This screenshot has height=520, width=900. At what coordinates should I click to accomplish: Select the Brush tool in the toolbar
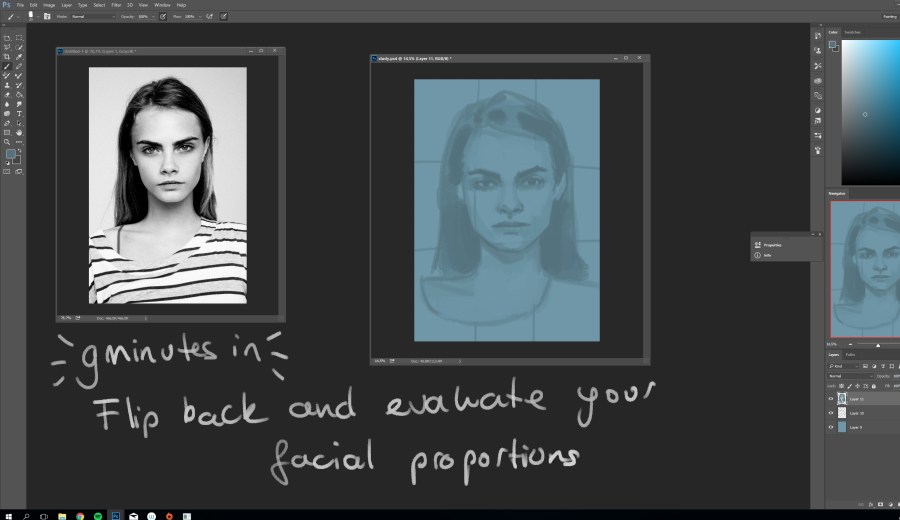(8, 66)
